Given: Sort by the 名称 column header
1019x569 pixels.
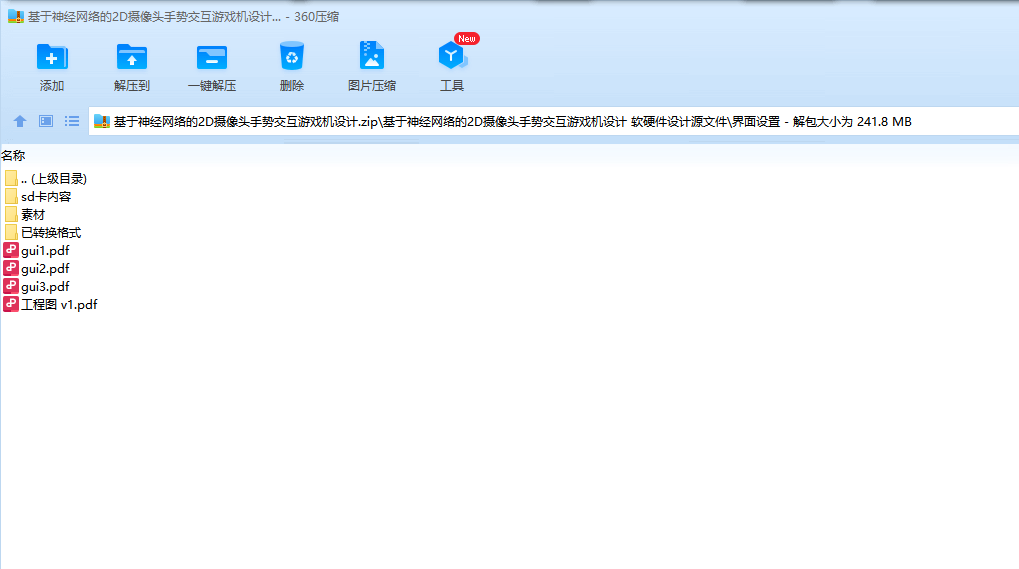Looking at the screenshot, I should pos(13,155).
